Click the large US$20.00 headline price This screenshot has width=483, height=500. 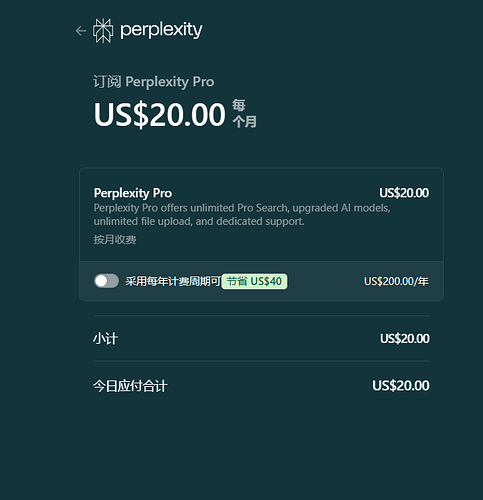point(160,114)
